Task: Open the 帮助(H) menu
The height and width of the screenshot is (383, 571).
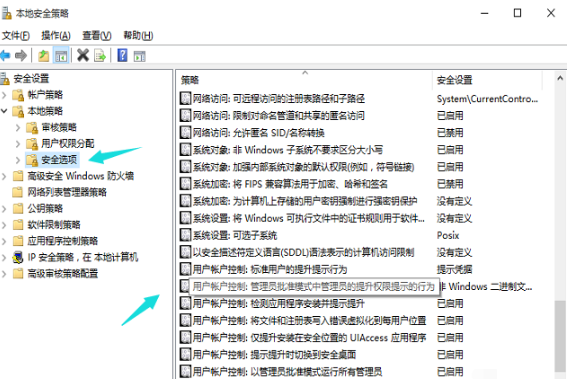Action: coord(138,35)
